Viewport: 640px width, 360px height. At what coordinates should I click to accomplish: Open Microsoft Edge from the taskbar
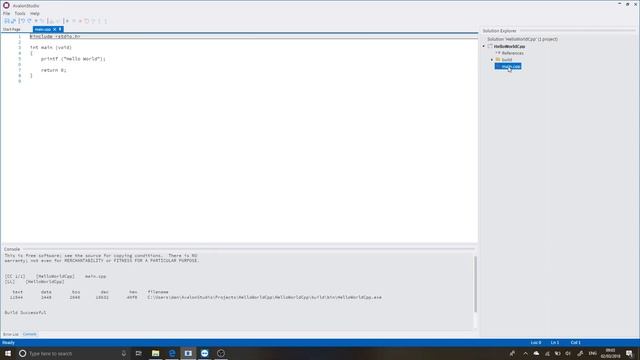[x=172, y=353]
